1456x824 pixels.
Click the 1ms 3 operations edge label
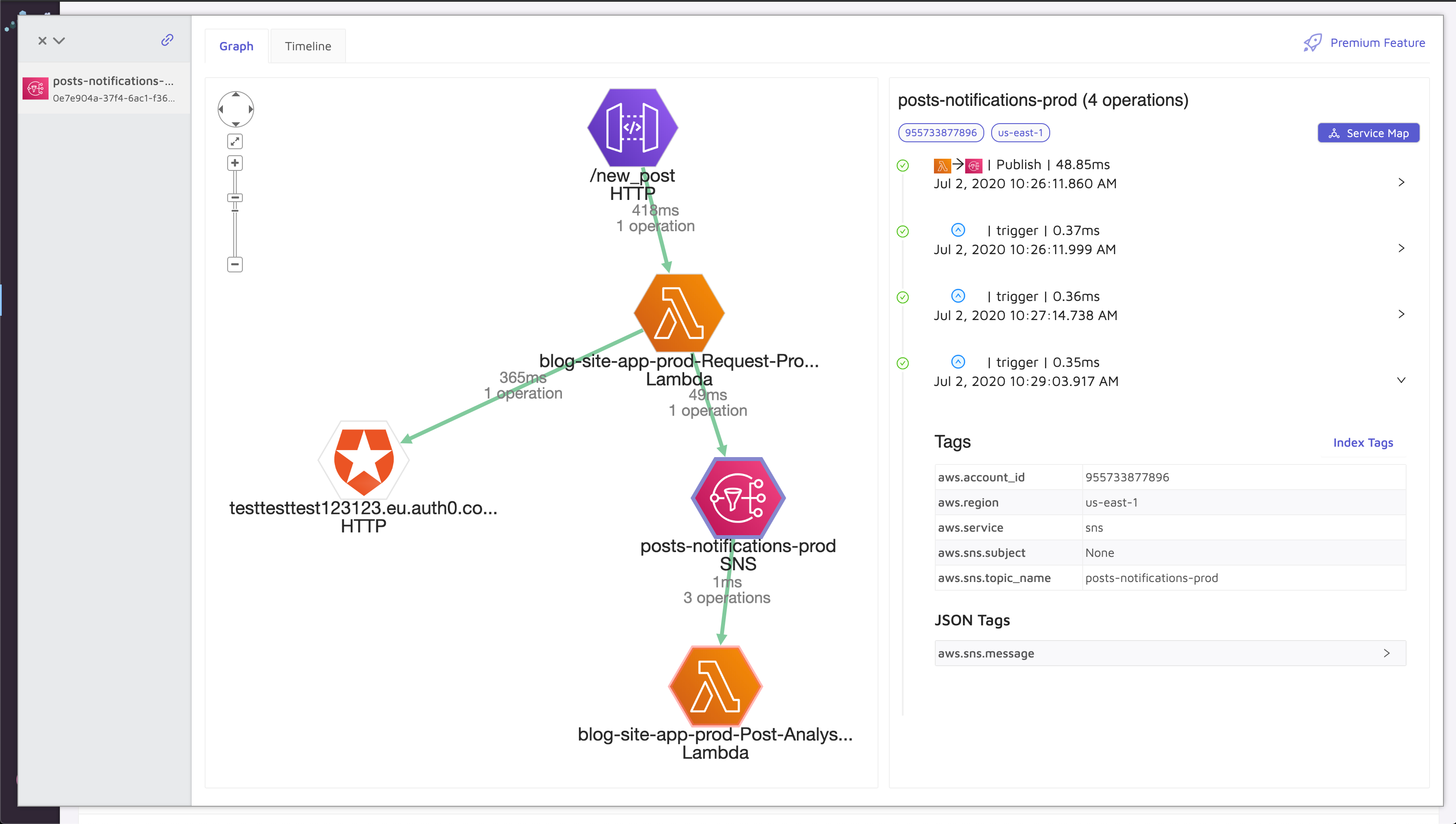pyautogui.click(x=727, y=590)
